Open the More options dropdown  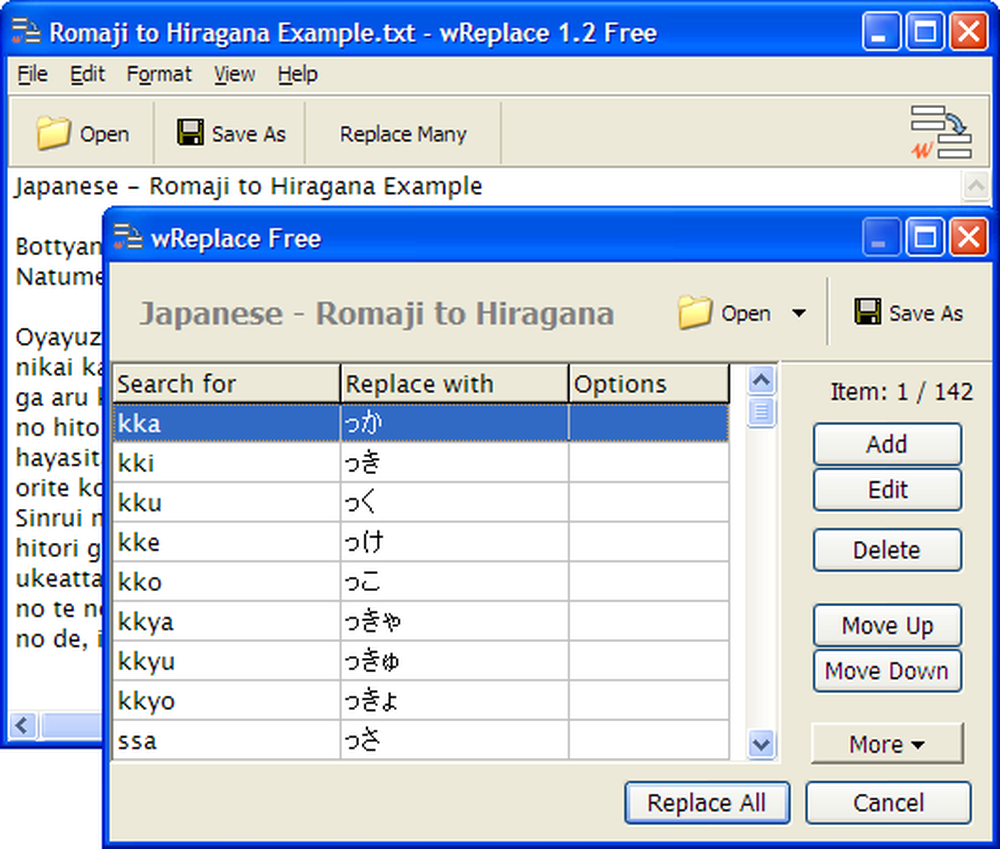click(x=887, y=743)
